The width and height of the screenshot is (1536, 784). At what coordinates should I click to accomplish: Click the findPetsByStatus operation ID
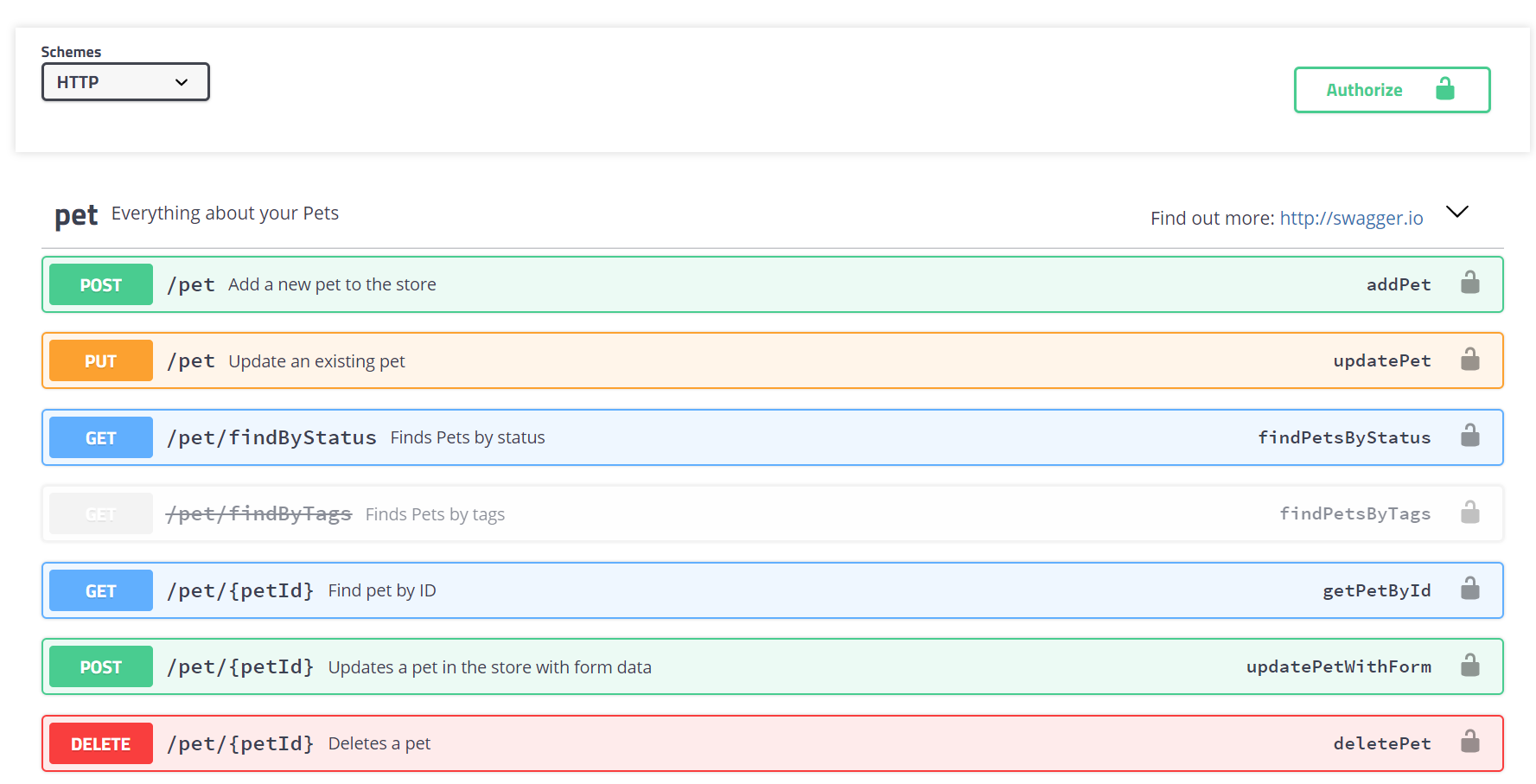[x=1344, y=437]
